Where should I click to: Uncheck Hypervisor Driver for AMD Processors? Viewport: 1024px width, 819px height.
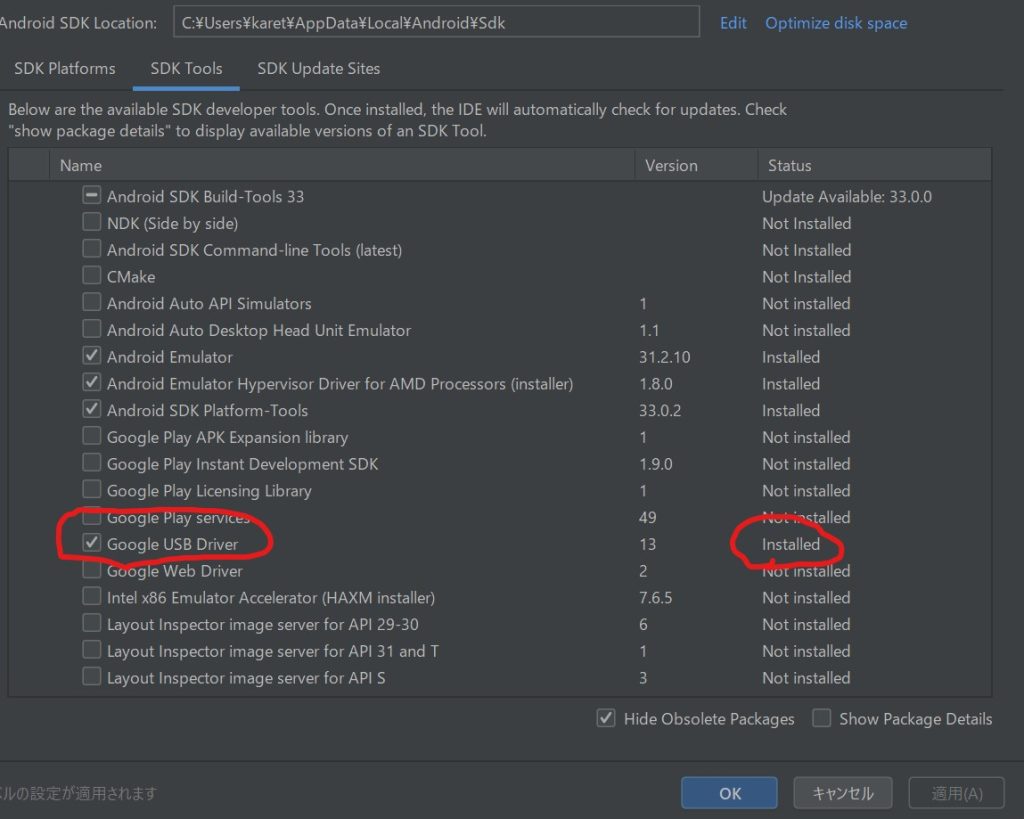[x=91, y=383]
